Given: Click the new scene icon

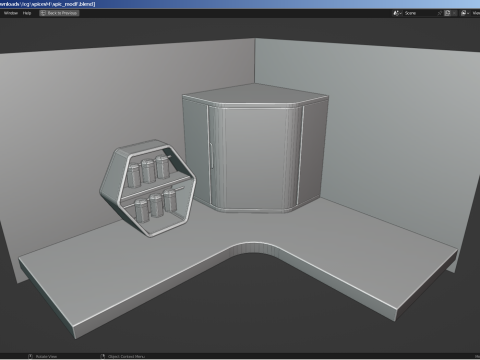Looking at the screenshot, I should pos(448,13).
